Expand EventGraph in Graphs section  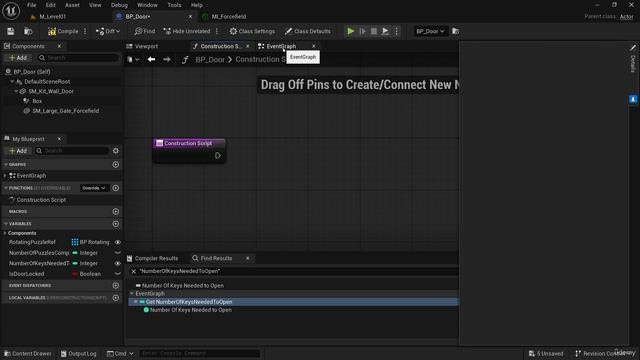[x=5, y=176]
